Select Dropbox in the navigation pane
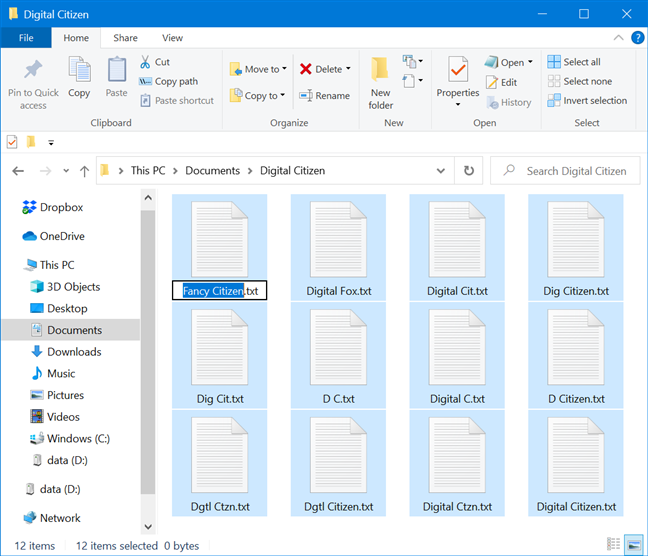 click(x=53, y=207)
